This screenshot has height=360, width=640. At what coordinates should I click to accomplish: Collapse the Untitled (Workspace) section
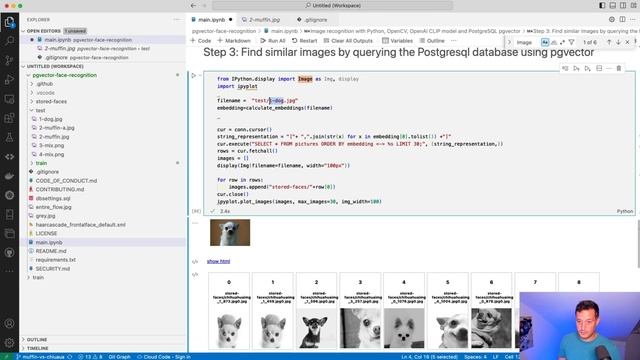(x=55, y=66)
